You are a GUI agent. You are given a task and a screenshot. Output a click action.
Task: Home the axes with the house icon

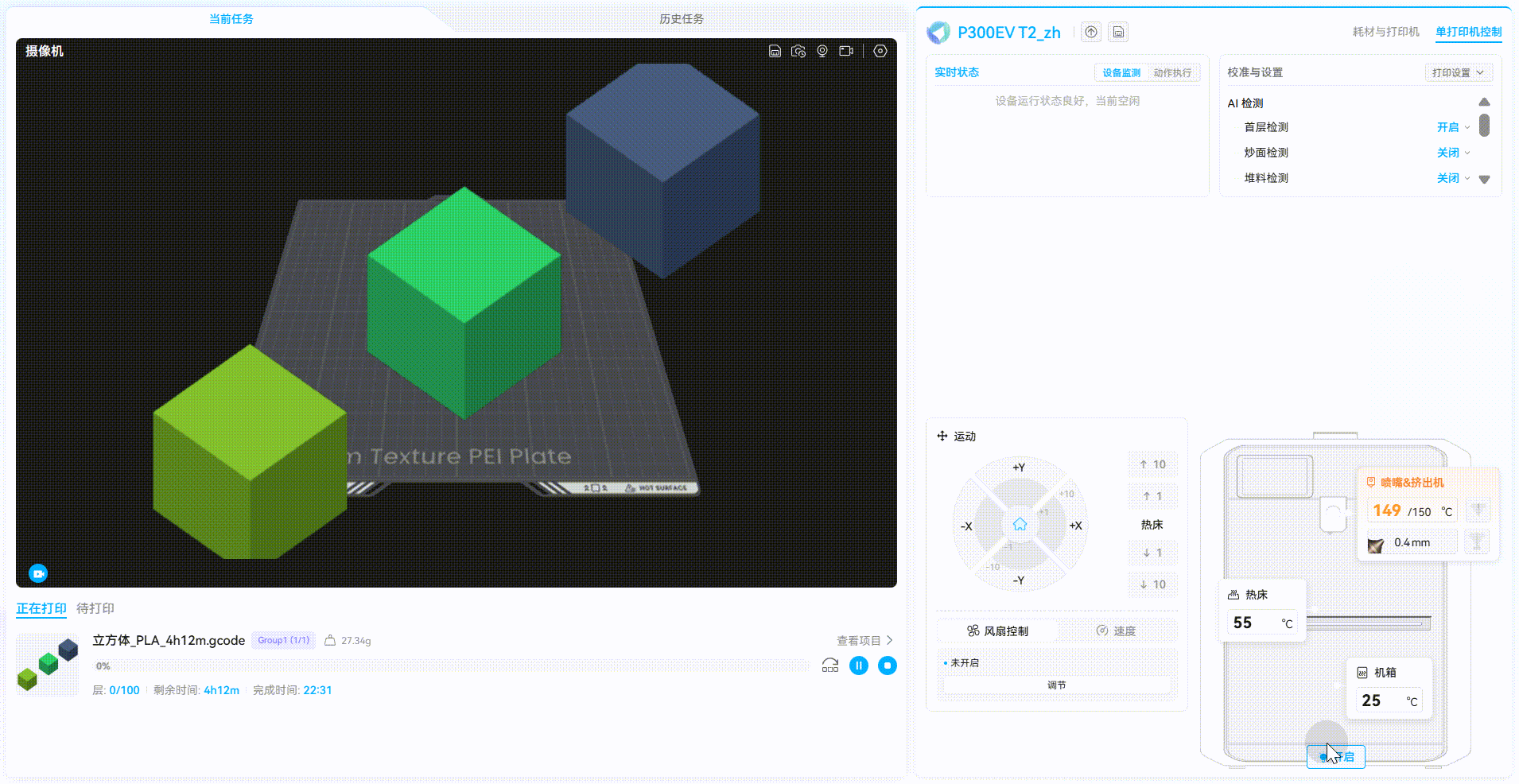pyautogui.click(x=1020, y=524)
